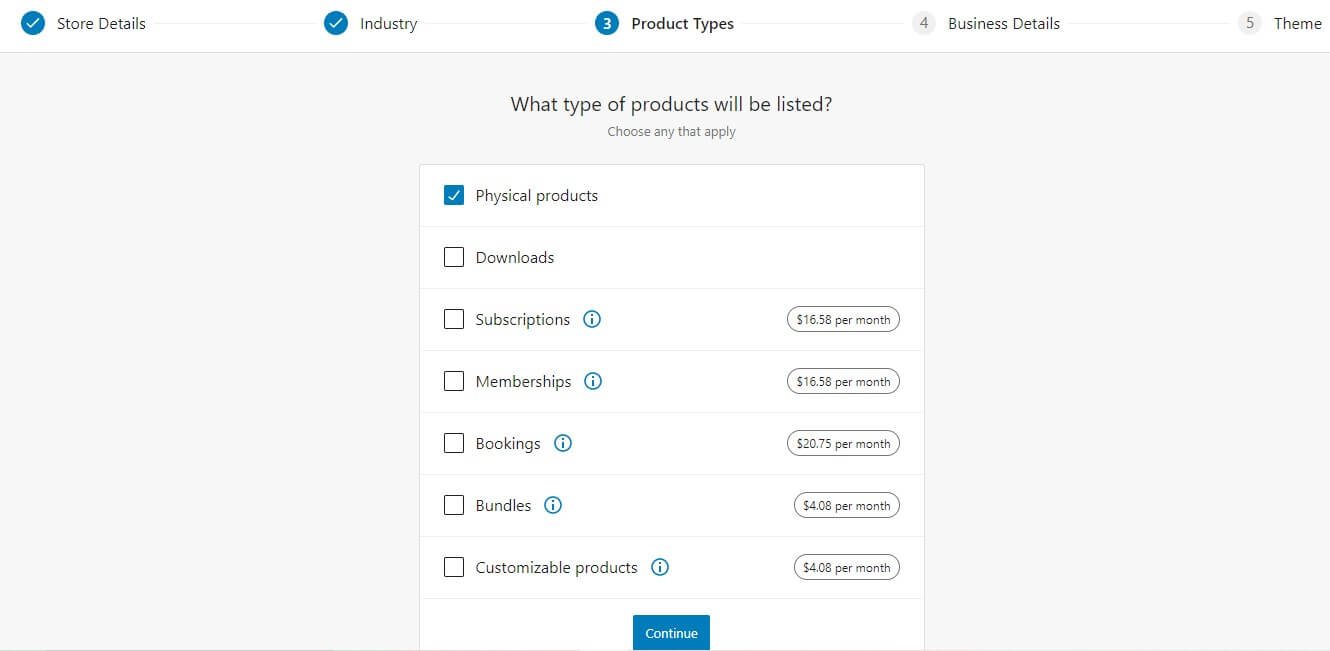Screen dimensions: 1330x651
Task: Select the Memberships checkbox
Action: 454,382
